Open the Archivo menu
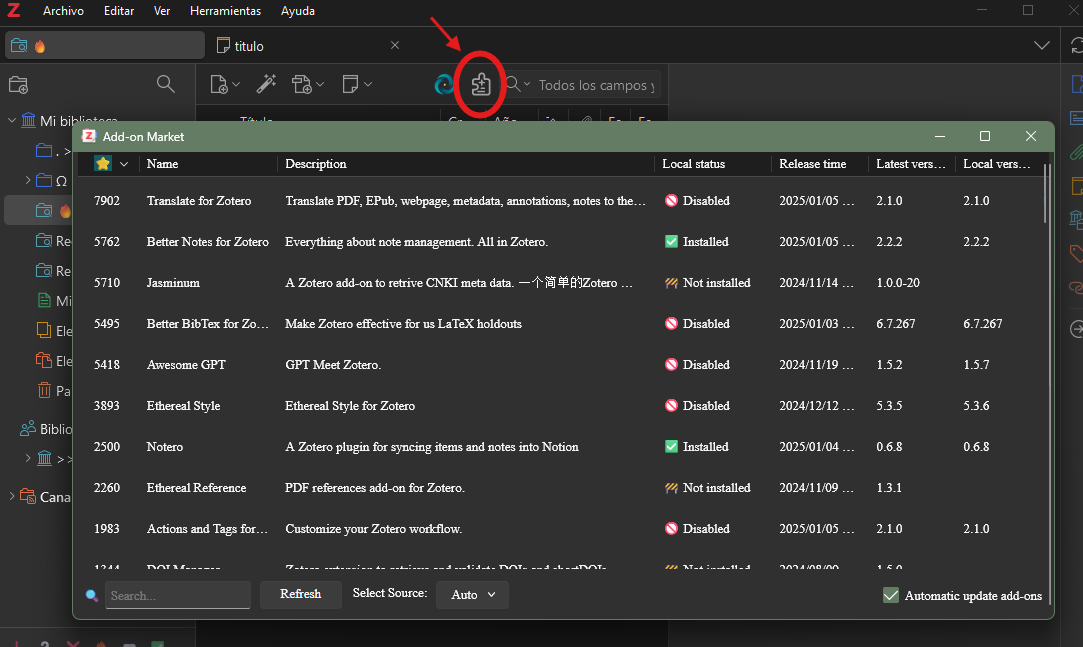This screenshot has height=647, width=1083. pyautogui.click(x=63, y=11)
